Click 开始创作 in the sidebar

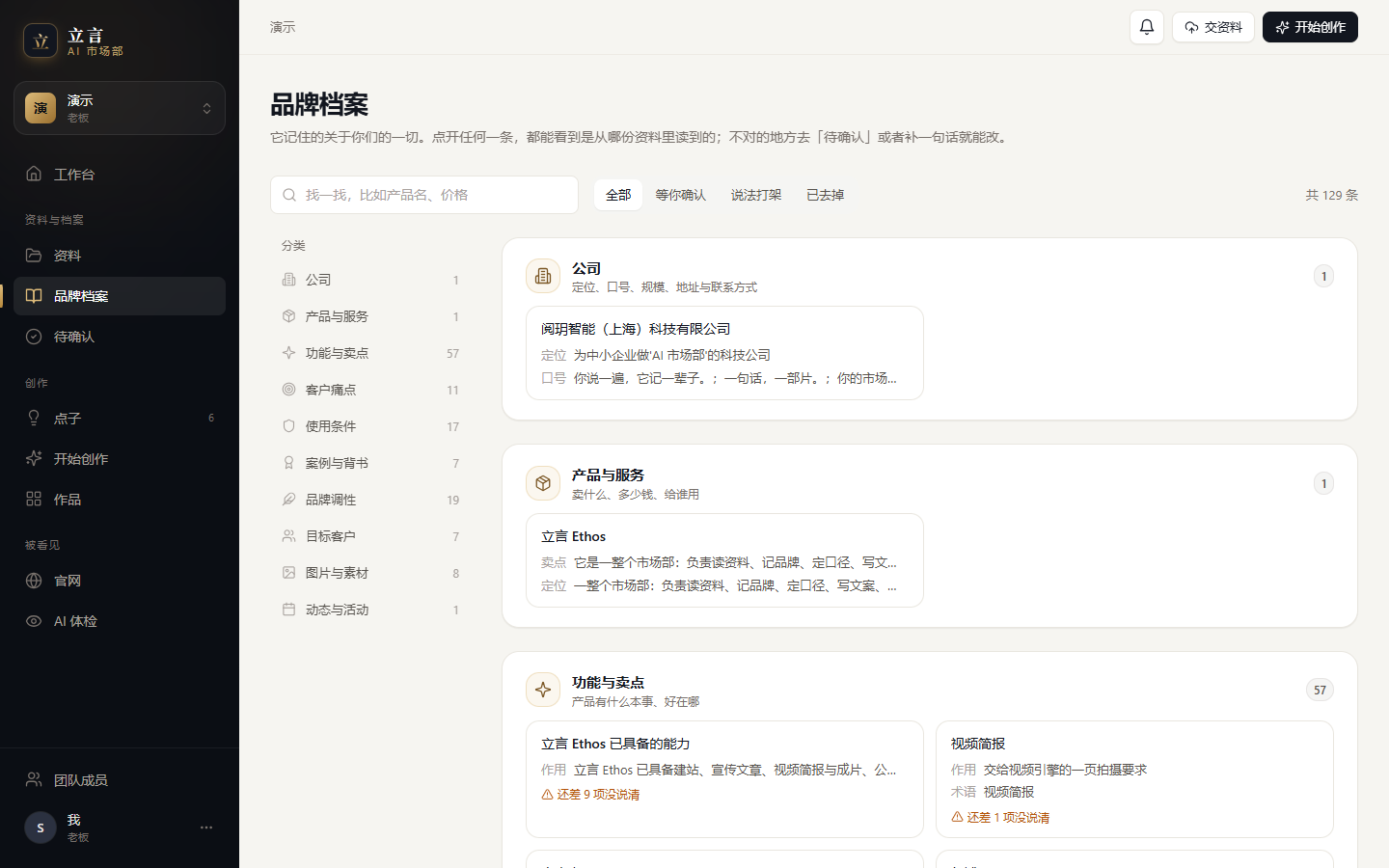120,459
